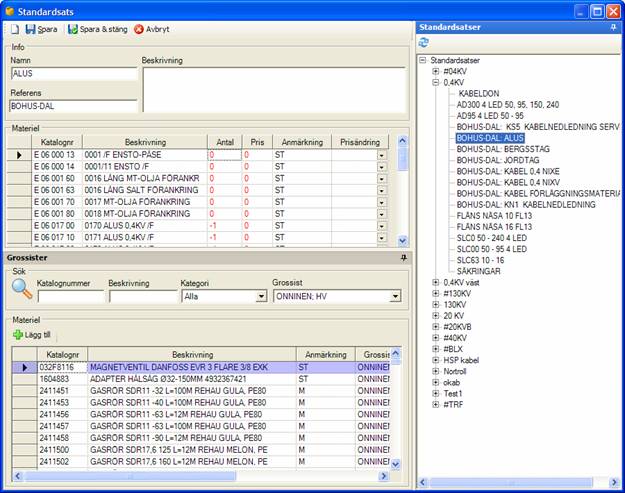This screenshot has height=493, width=625.
Task: Select the SÄKRINGAR tree item
Action: click(478, 271)
